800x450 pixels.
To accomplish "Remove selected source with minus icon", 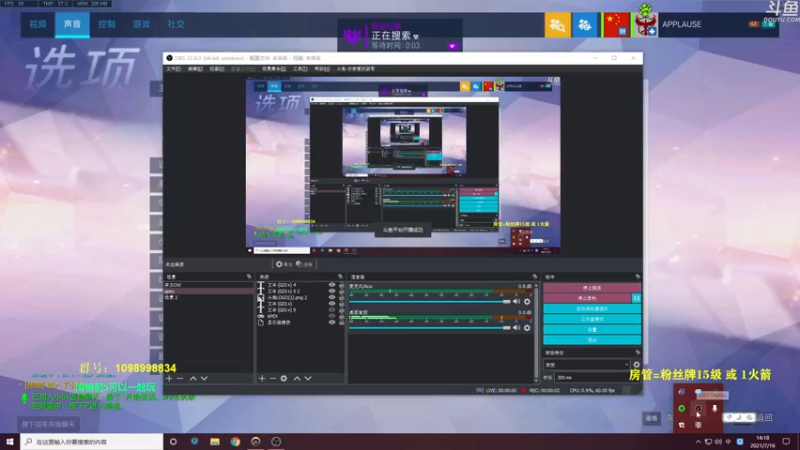I will tap(272, 379).
